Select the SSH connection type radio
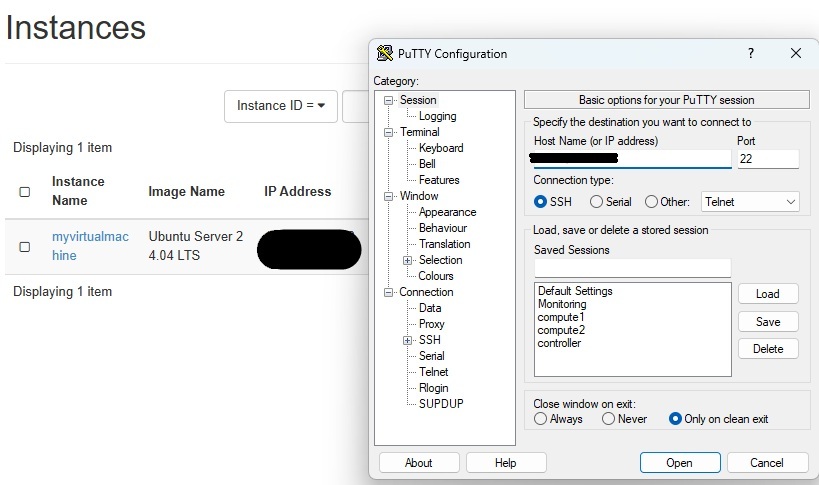This screenshot has height=485, width=819. pyautogui.click(x=541, y=202)
